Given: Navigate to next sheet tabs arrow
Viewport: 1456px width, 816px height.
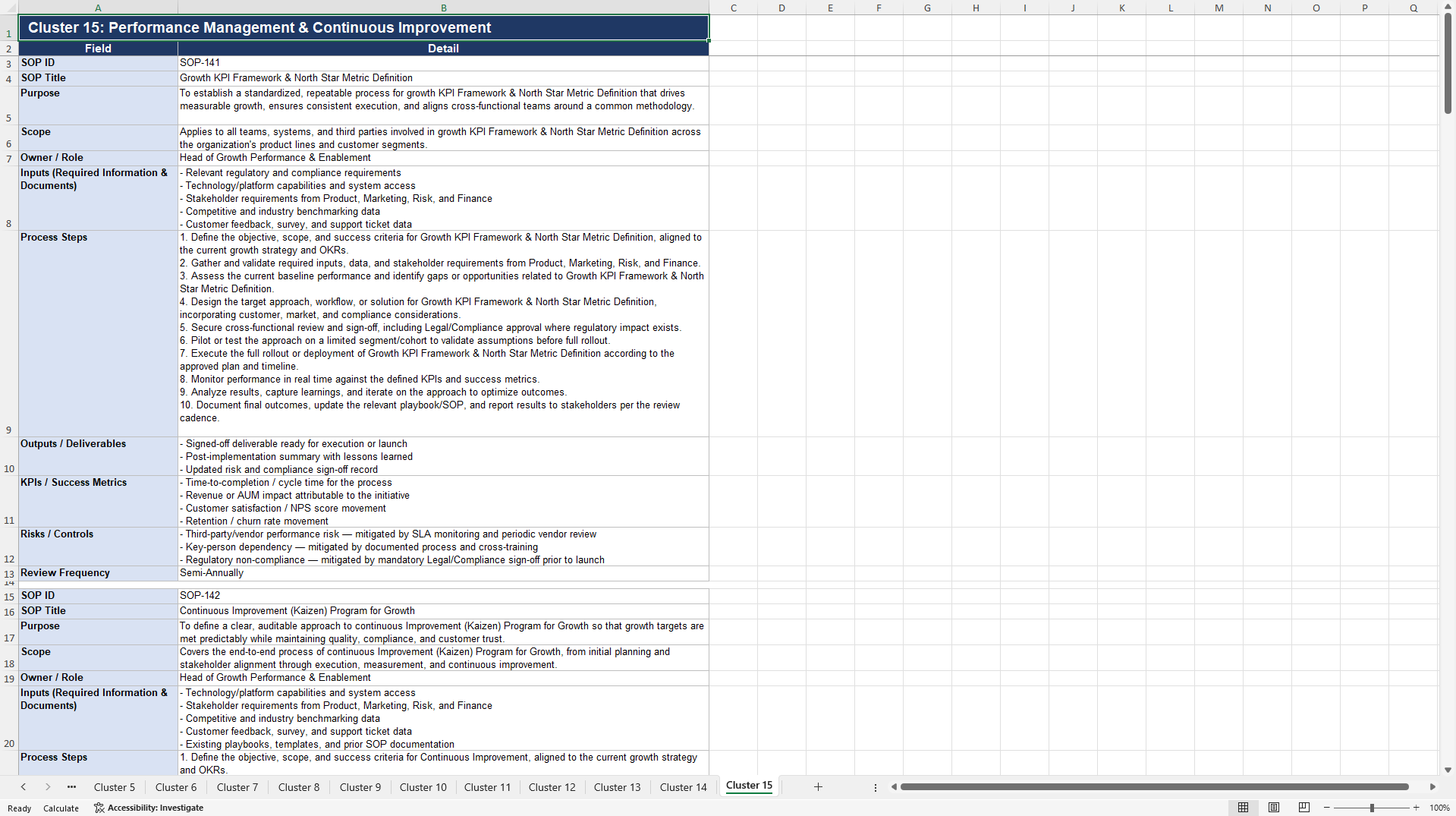Looking at the screenshot, I should tap(48, 787).
